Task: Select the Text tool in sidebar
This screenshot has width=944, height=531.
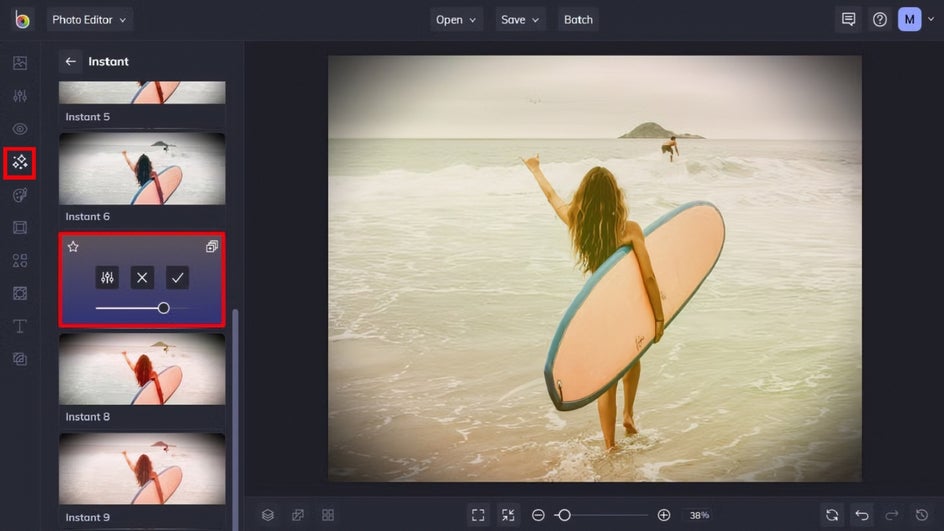Action: pos(20,326)
